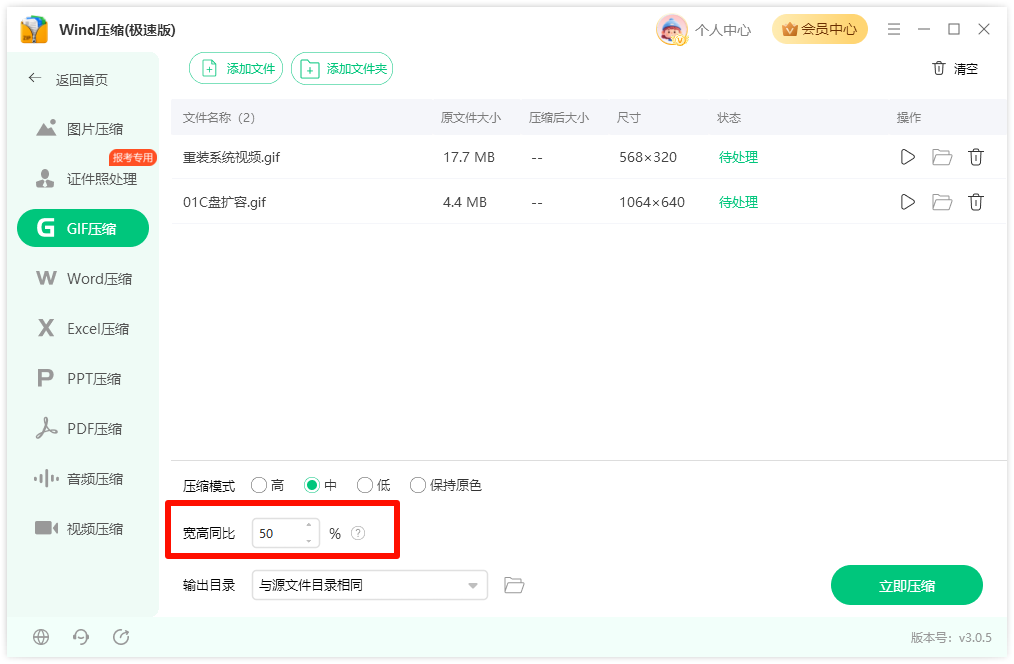The width and height of the screenshot is (1014, 664).
Task: Increase 宽高同比 value with up arrow
Action: pyautogui.click(x=309, y=526)
